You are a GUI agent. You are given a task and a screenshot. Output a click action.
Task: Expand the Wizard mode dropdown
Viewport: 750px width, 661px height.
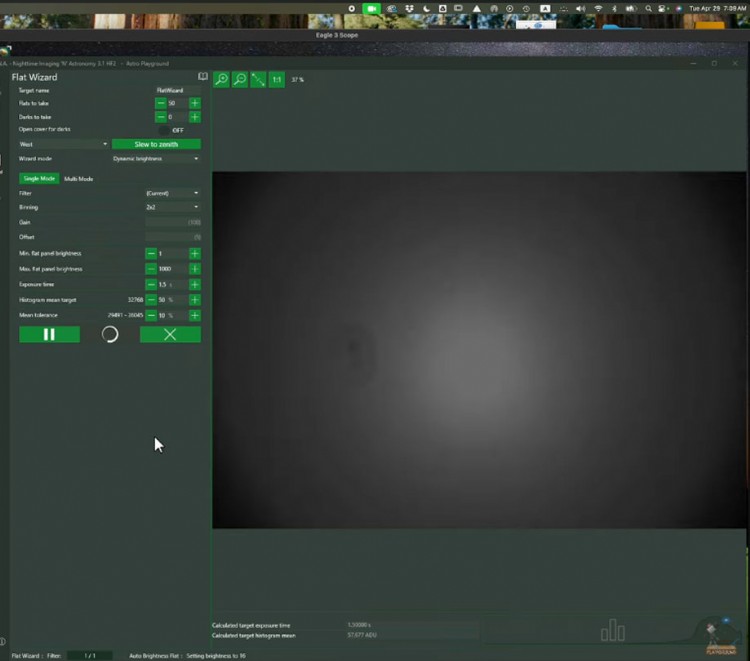pos(155,158)
